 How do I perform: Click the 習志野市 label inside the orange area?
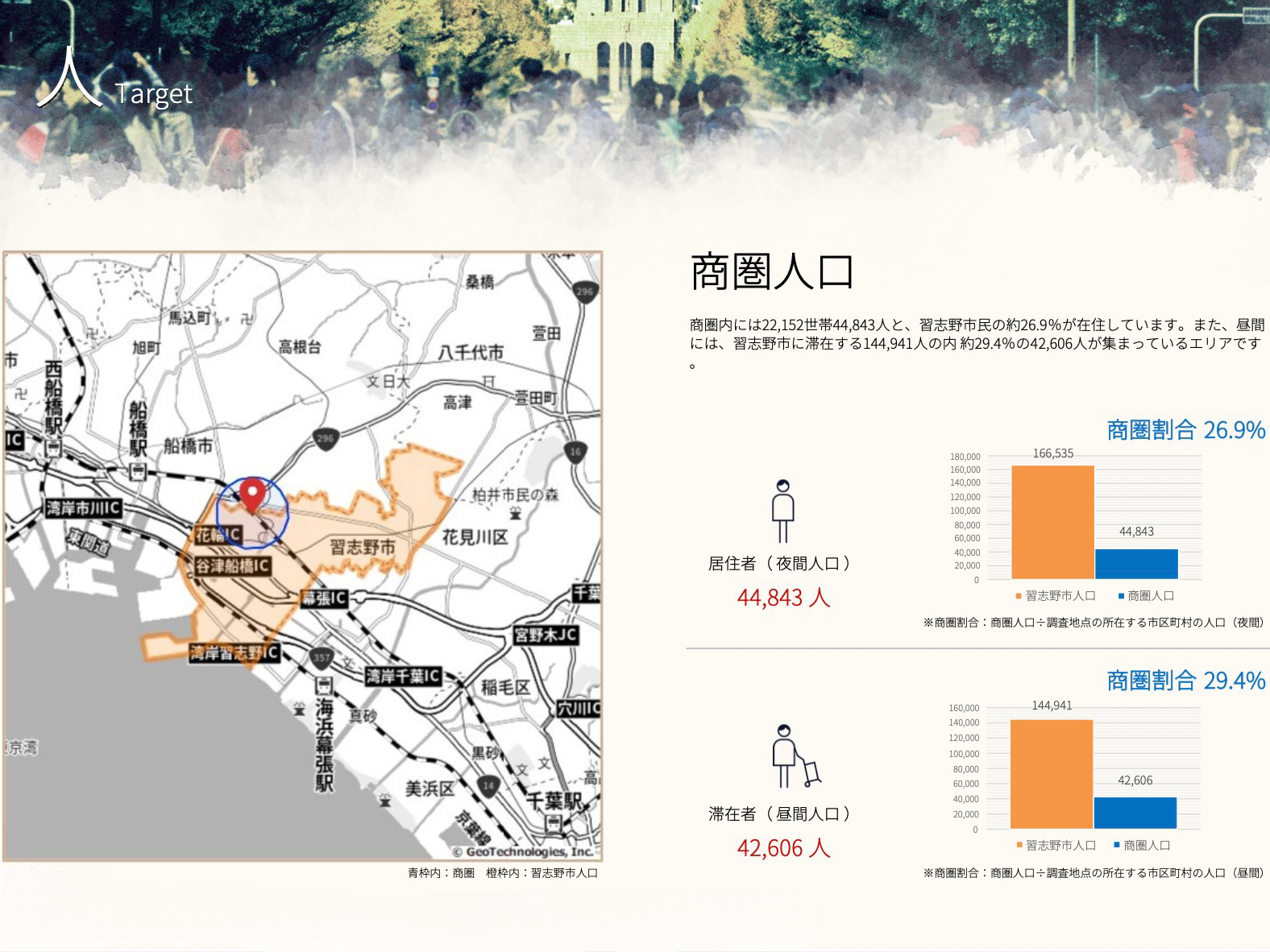pyautogui.click(x=363, y=548)
